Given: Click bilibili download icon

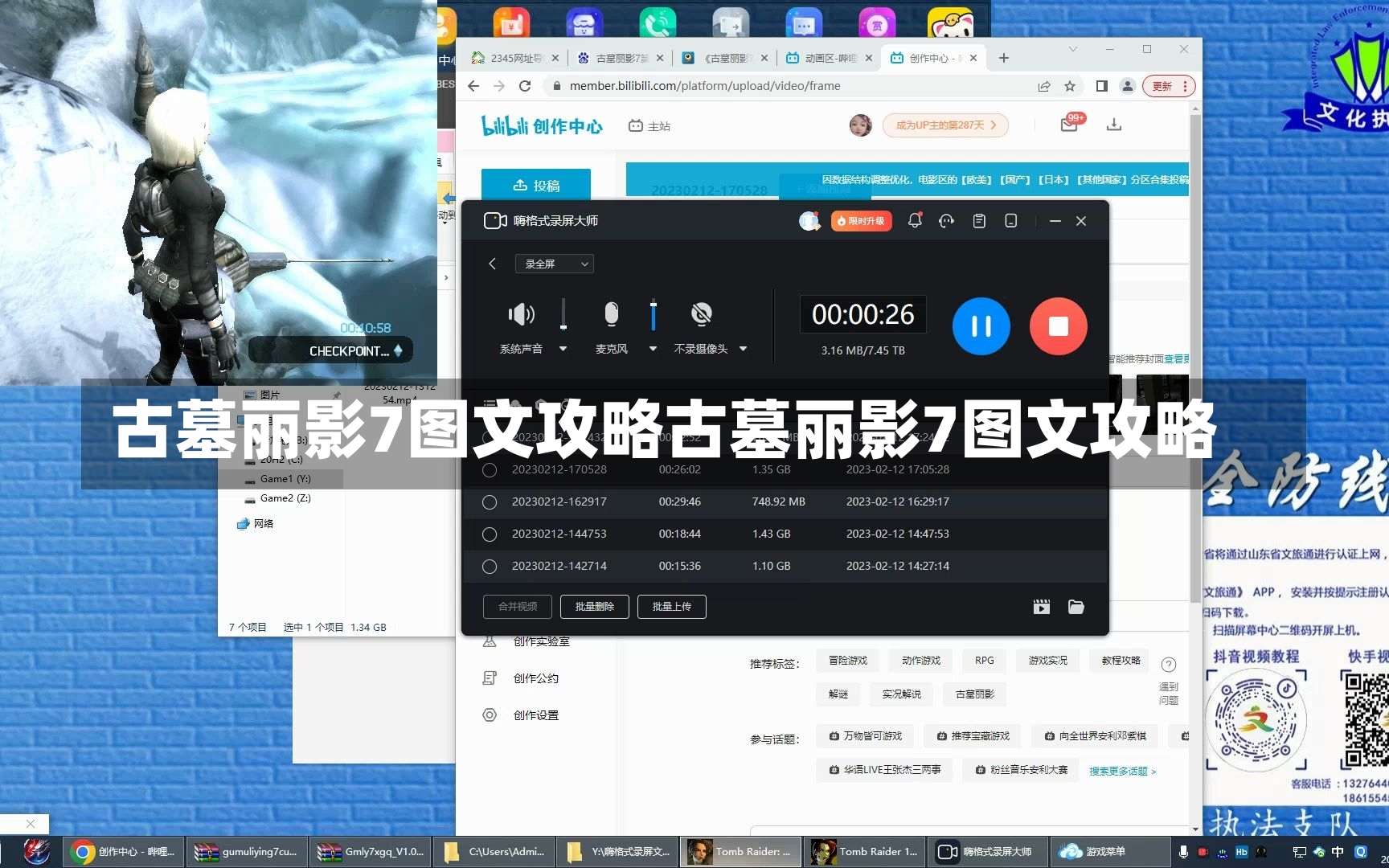Looking at the screenshot, I should pyautogui.click(x=1114, y=125).
